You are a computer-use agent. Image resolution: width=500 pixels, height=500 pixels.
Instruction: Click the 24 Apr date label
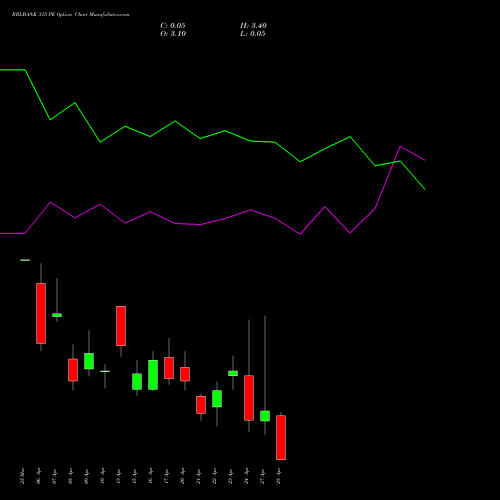click(246, 476)
